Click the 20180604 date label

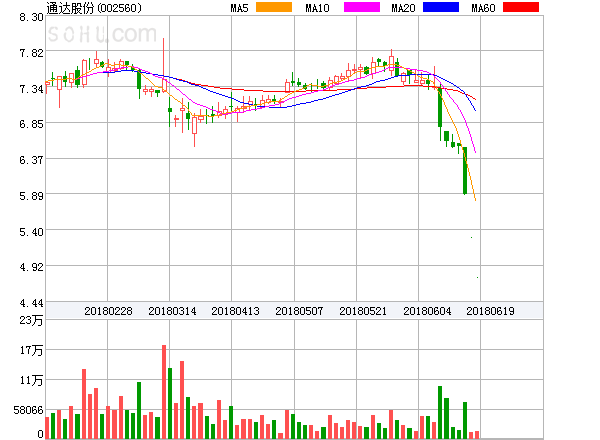[x=427, y=311]
